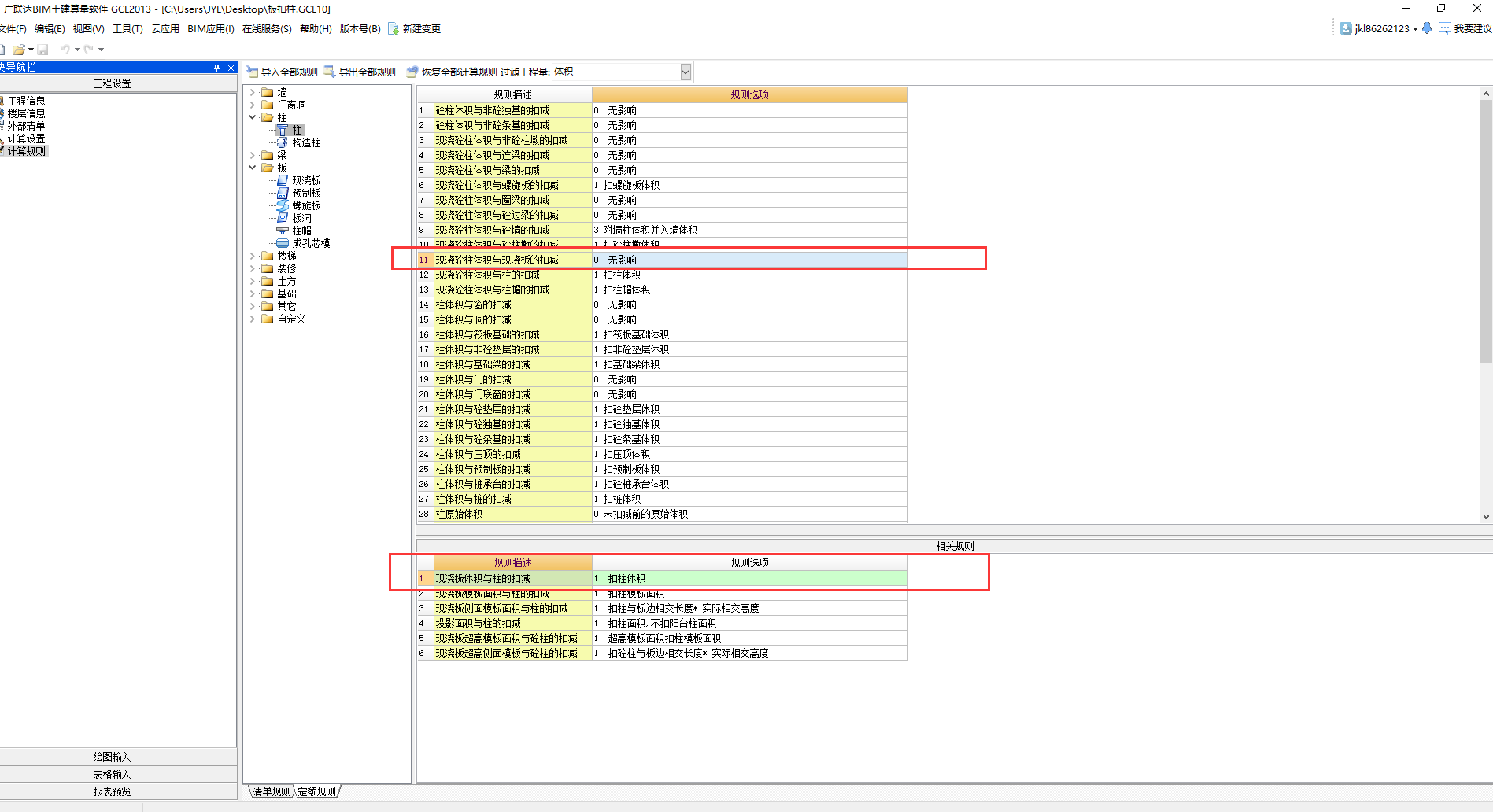This screenshot has height=812, width=1493.
Task: Click the 恢复全部计算规则 restore icon
Action: point(412,72)
